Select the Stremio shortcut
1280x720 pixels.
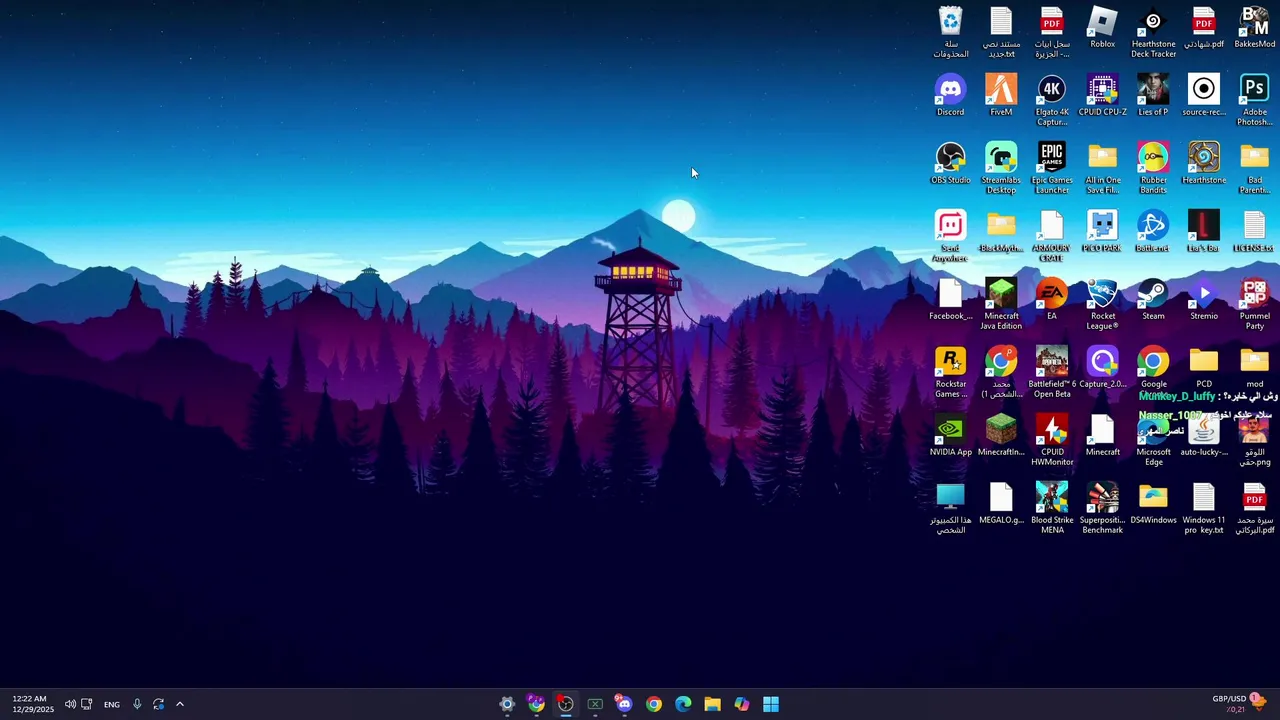1204,299
